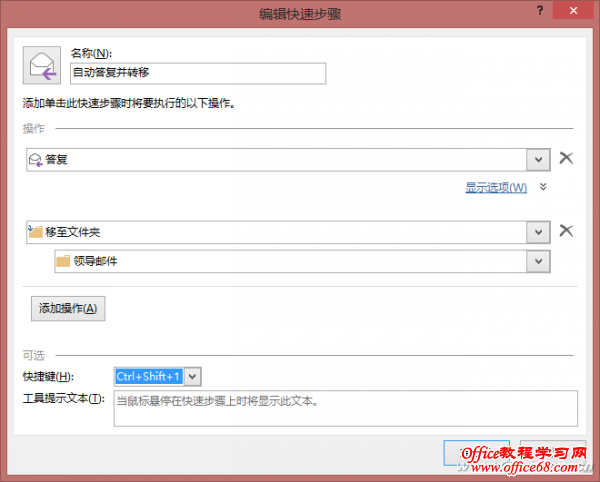Image resolution: width=600 pixels, height=482 pixels.
Task: Click the quick step envelope icon button
Action: click(42, 65)
